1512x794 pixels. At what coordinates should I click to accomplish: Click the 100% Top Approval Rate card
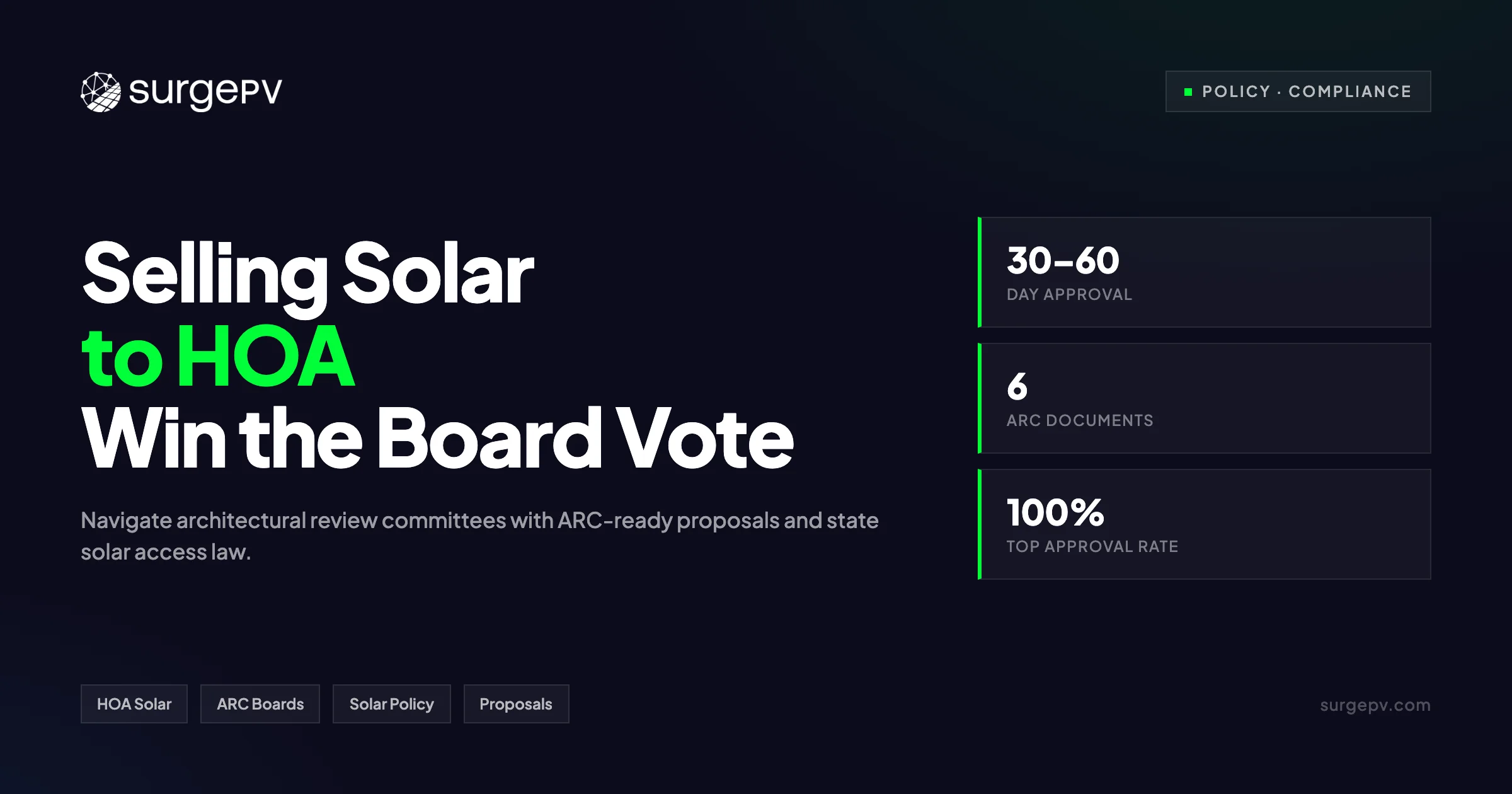click(x=1205, y=524)
